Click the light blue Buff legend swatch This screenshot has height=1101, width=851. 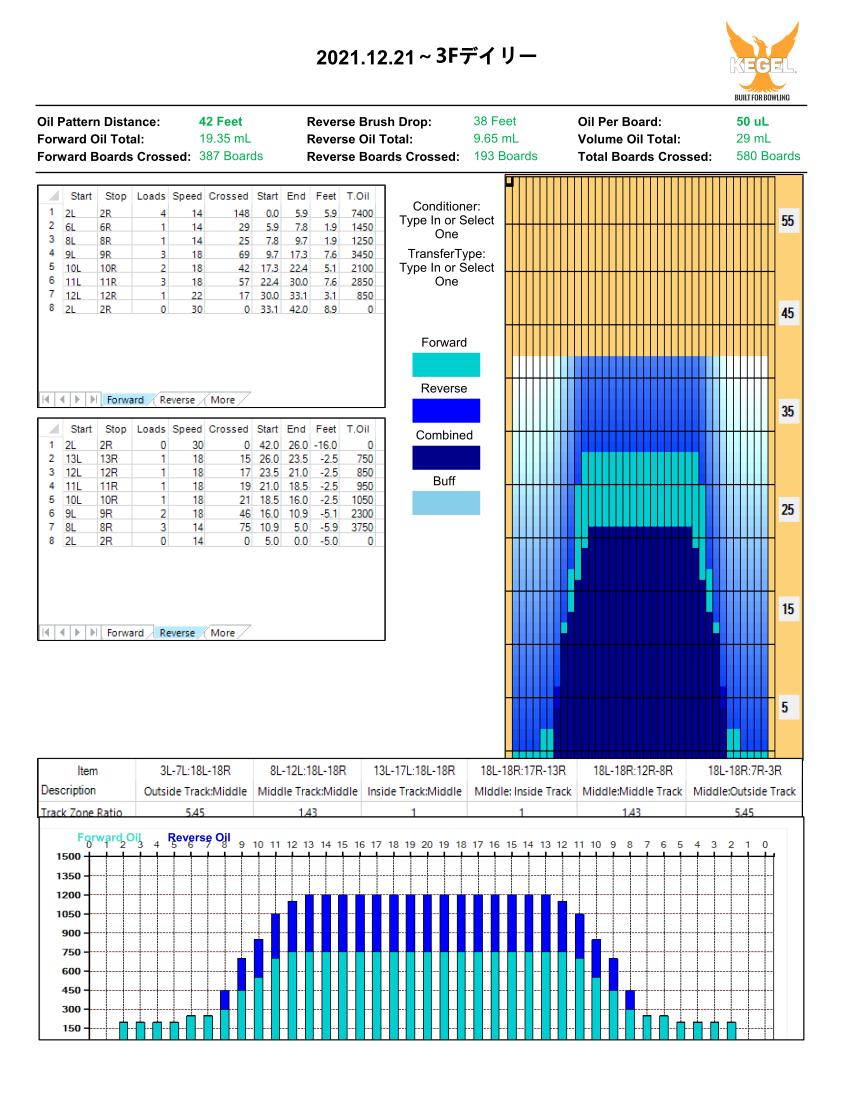pyautogui.click(x=446, y=503)
